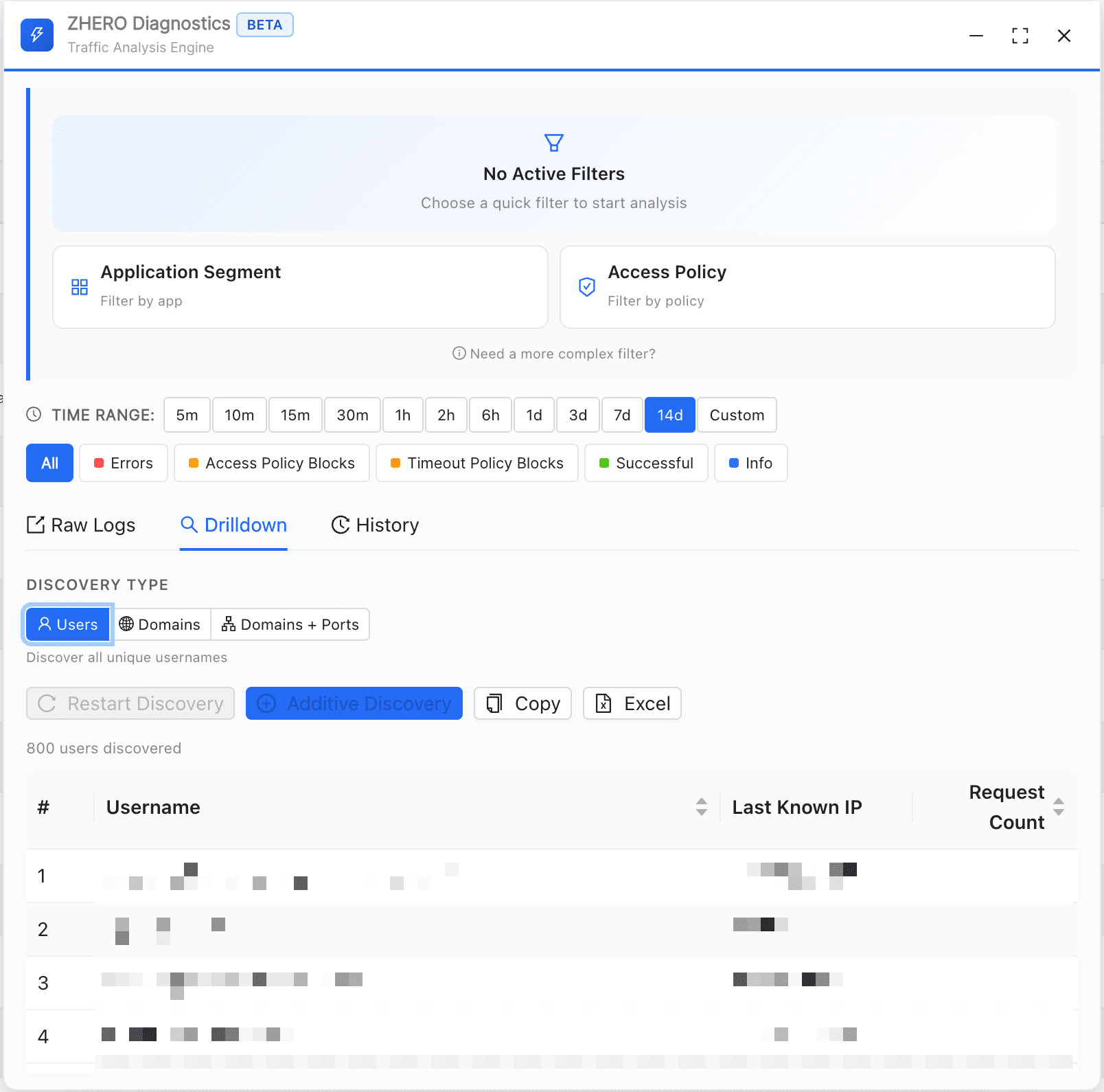Sort the table by Username
This screenshot has height=1092, width=1104.
701,807
